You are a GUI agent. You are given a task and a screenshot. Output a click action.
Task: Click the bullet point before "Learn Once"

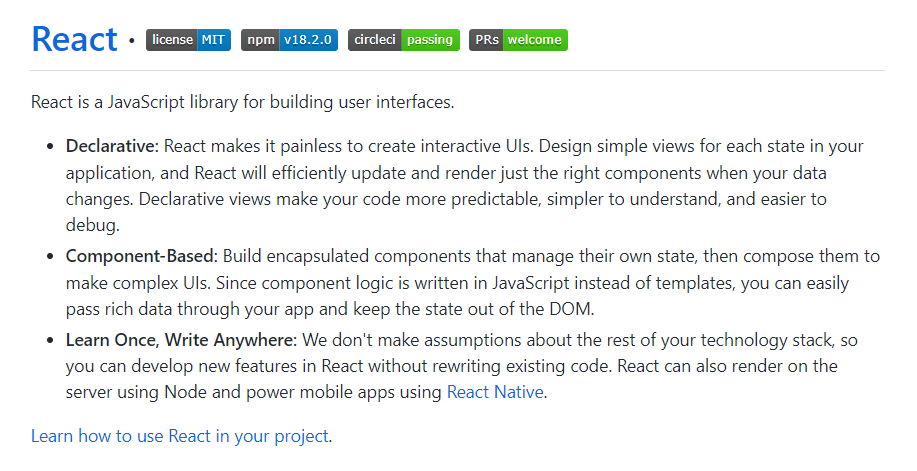pyautogui.click(x=51, y=341)
